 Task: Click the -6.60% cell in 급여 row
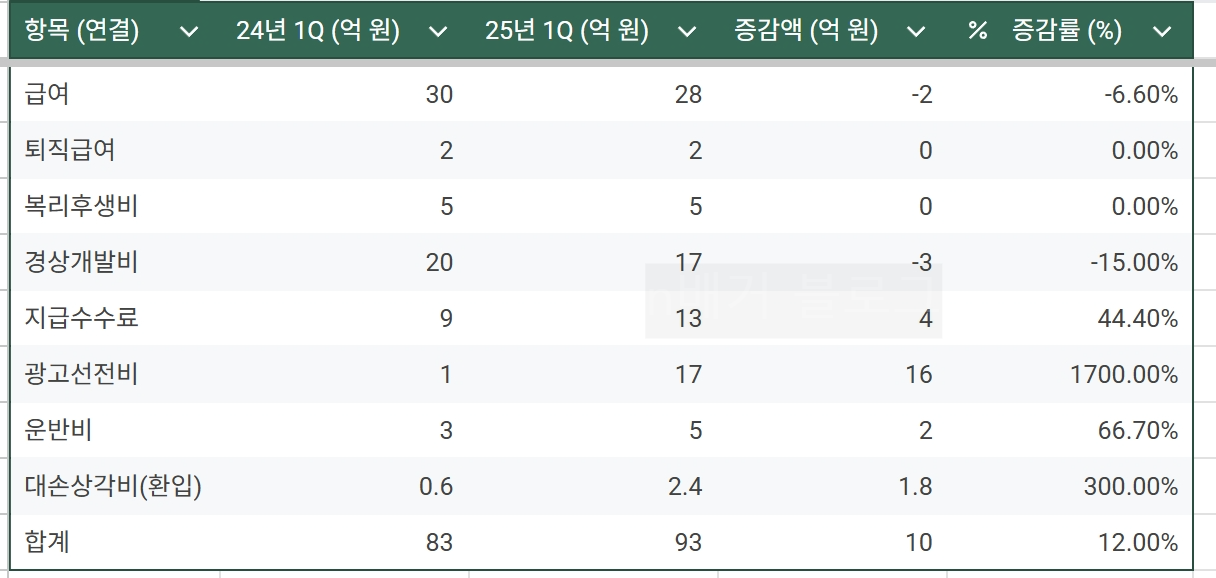1141,94
